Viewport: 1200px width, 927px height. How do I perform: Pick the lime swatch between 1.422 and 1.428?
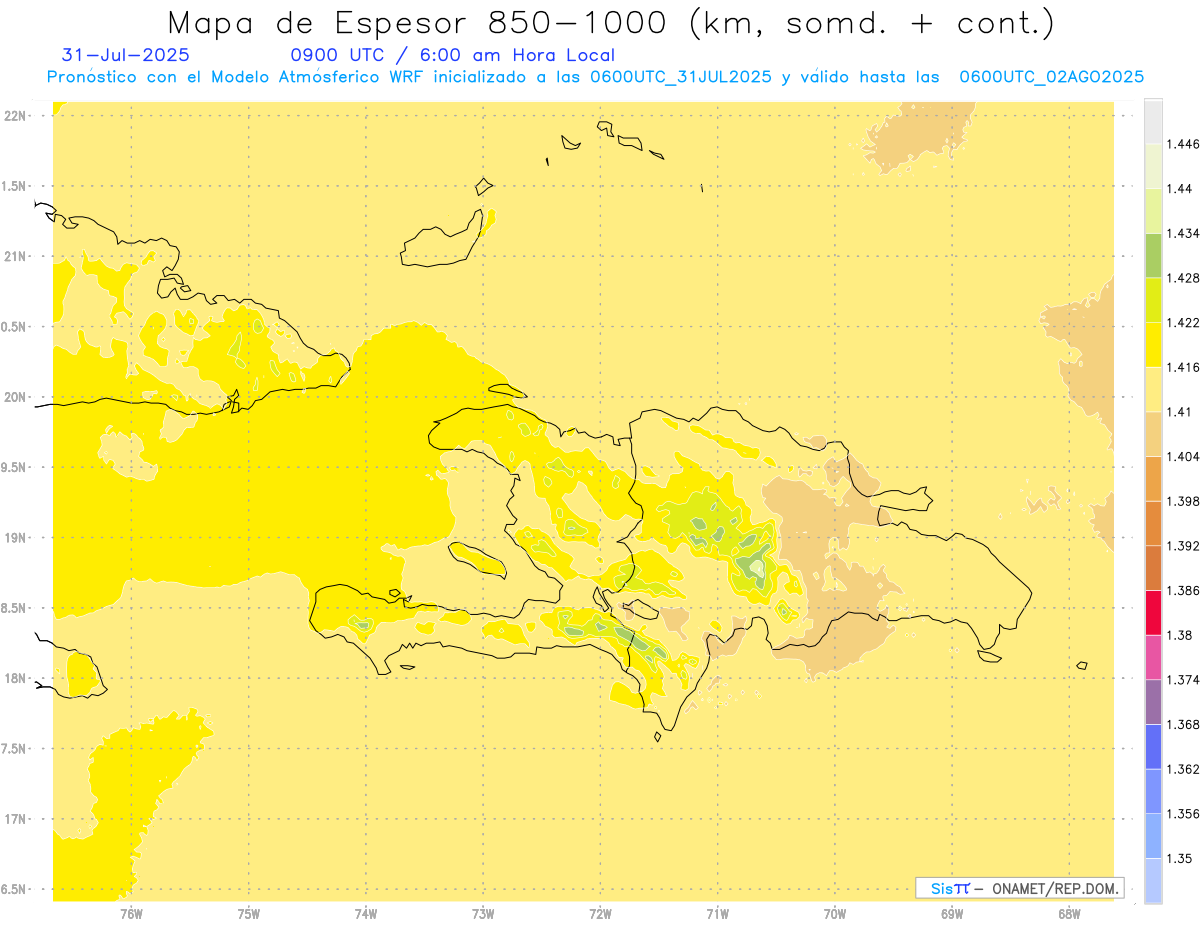click(x=1153, y=300)
